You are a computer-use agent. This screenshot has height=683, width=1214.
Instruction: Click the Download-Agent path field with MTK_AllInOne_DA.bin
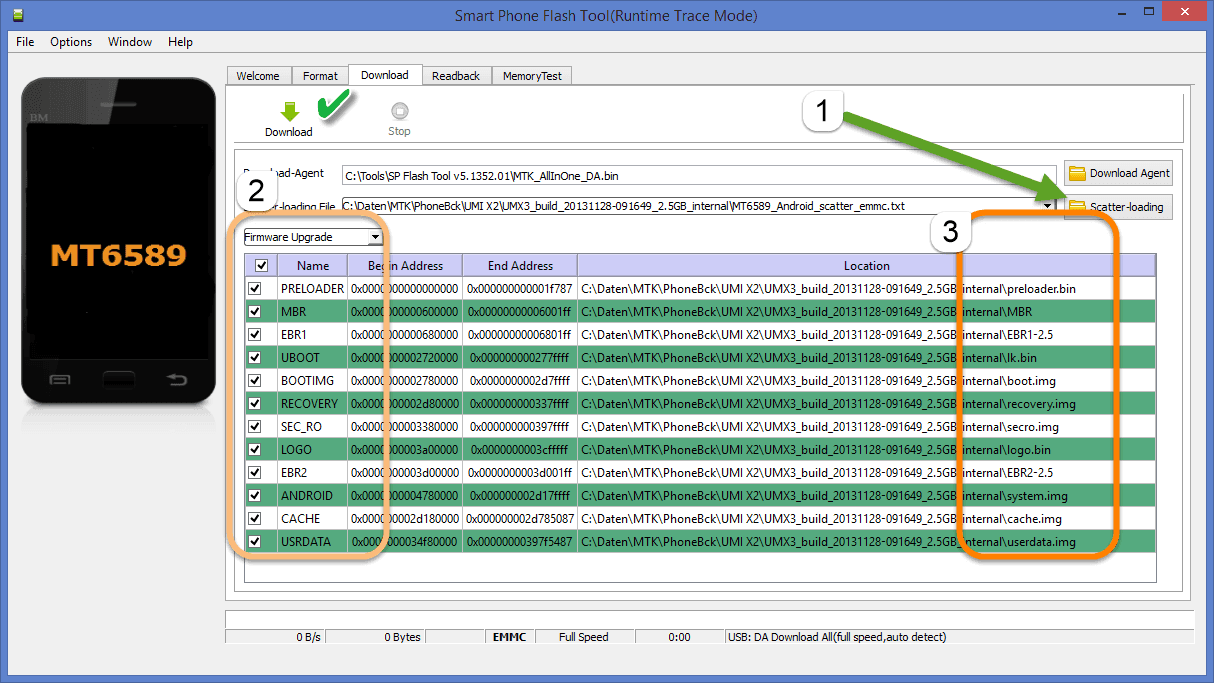[x=698, y=175]
